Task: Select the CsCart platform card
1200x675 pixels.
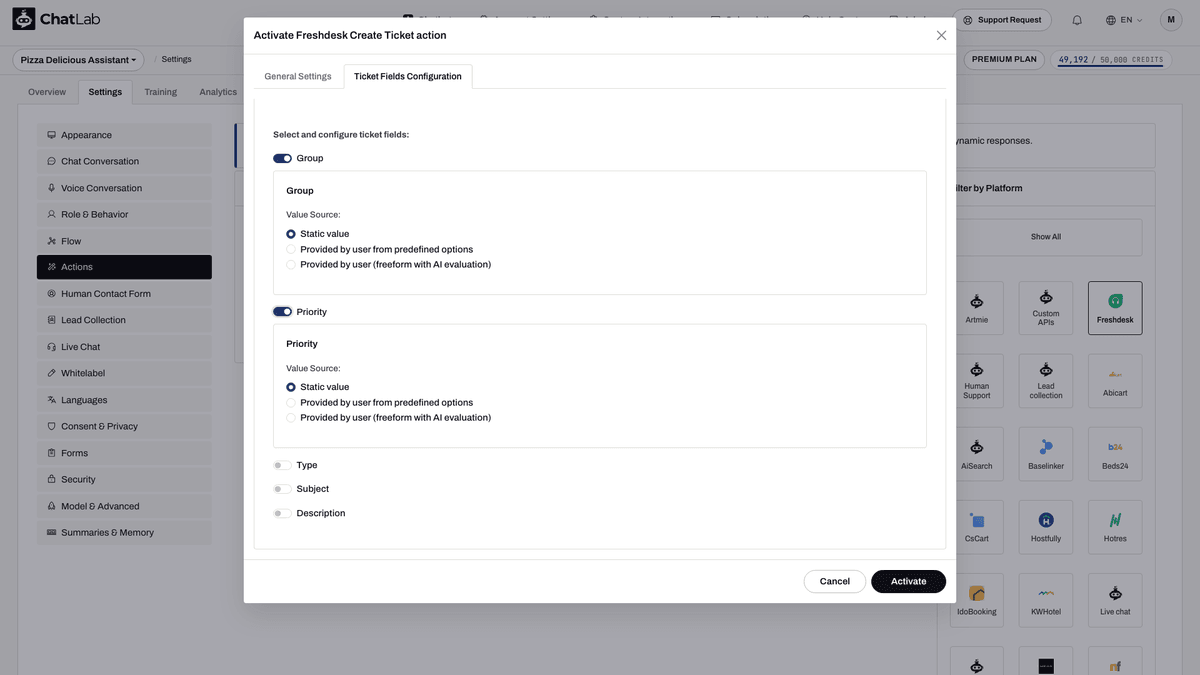Action: (x=977, y=527)
